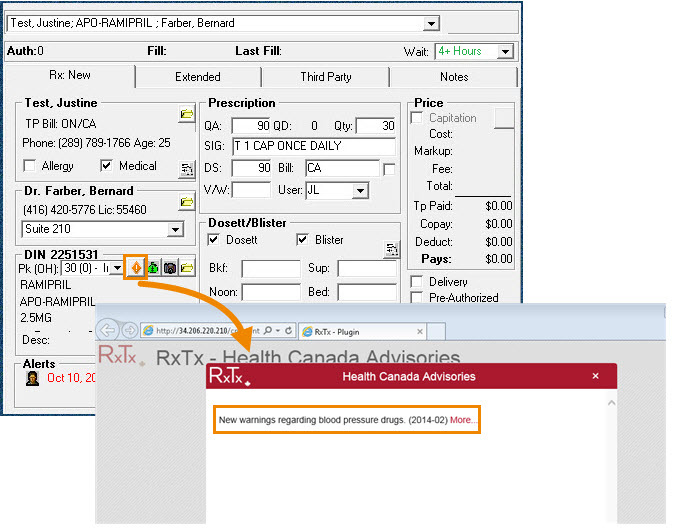Click the SIG directions field

(314, 146)
